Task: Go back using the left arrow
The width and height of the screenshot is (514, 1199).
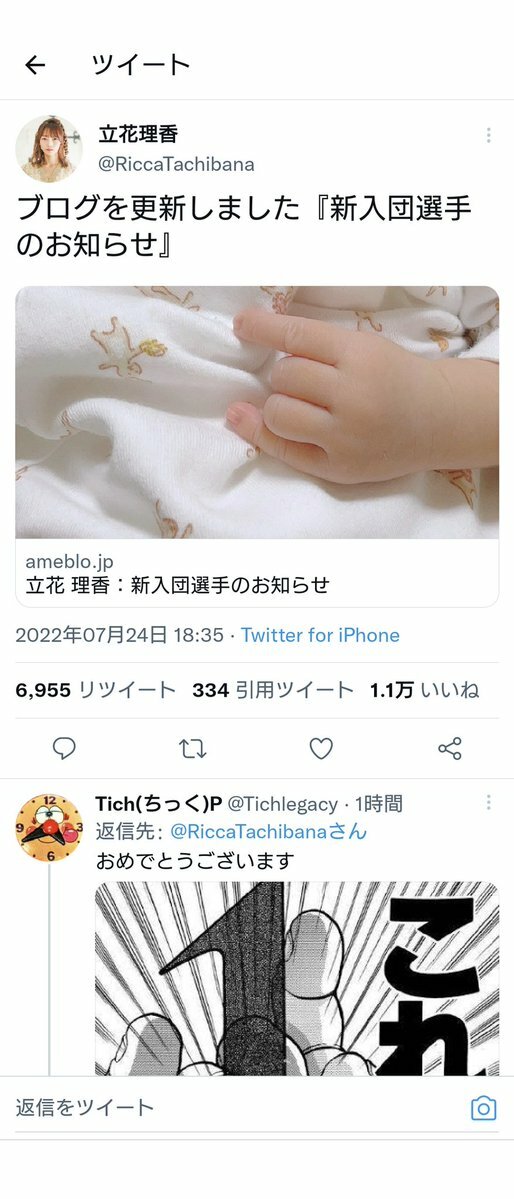Action: click(x=35, y=66)
